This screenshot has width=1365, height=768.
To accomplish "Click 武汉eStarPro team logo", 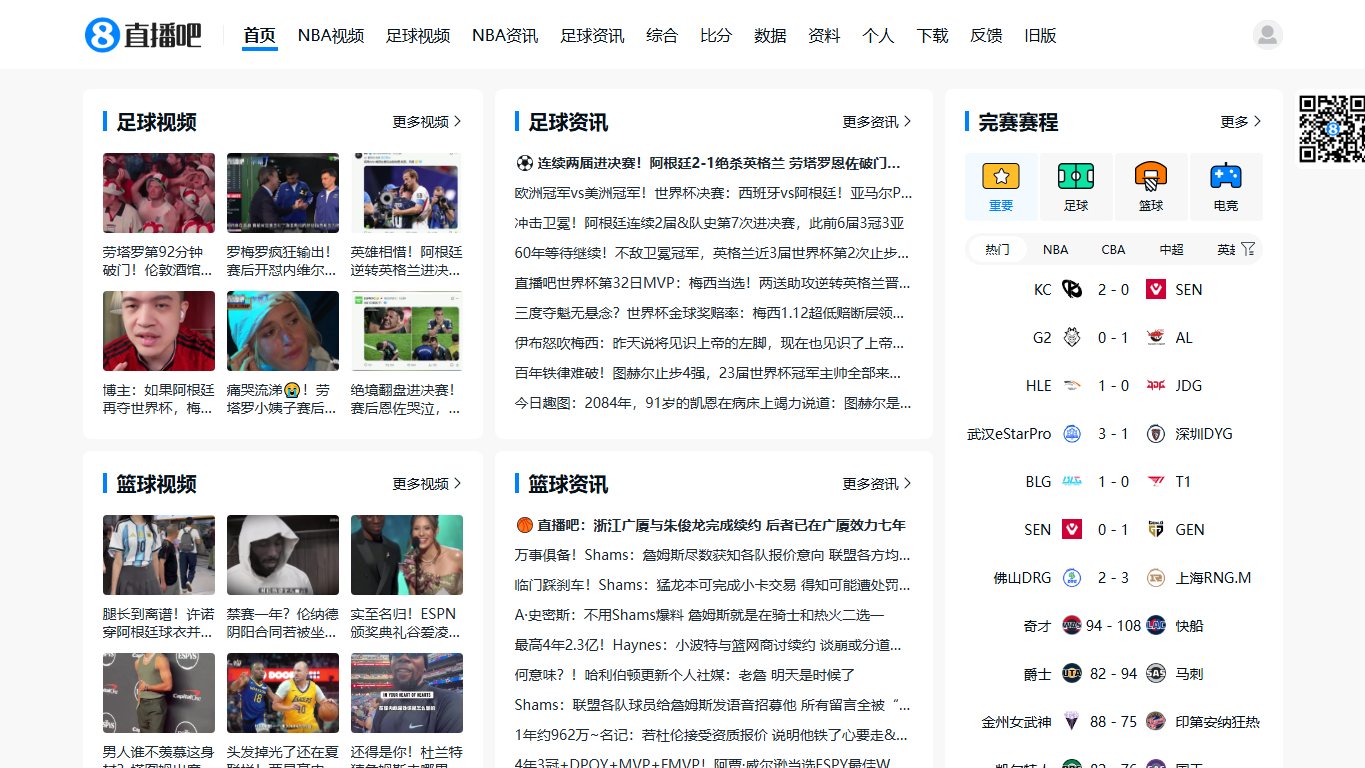I will coord(1072,433).
